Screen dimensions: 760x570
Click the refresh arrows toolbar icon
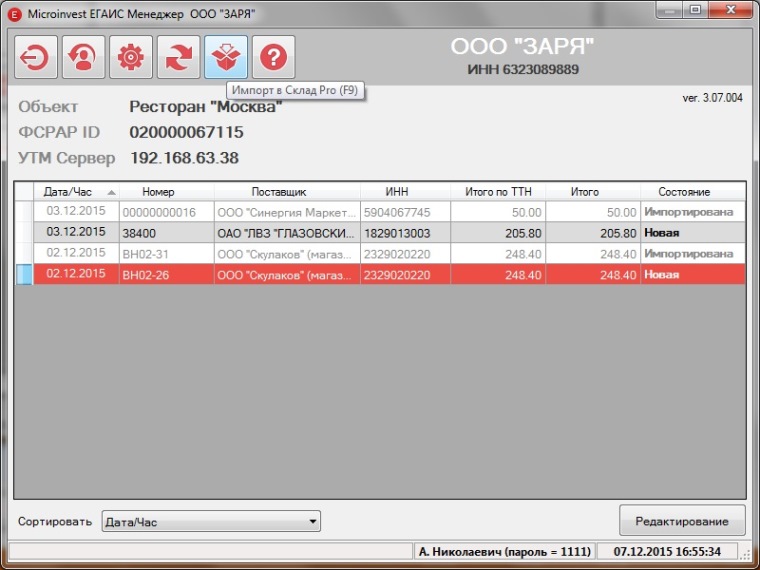(178, 59)
